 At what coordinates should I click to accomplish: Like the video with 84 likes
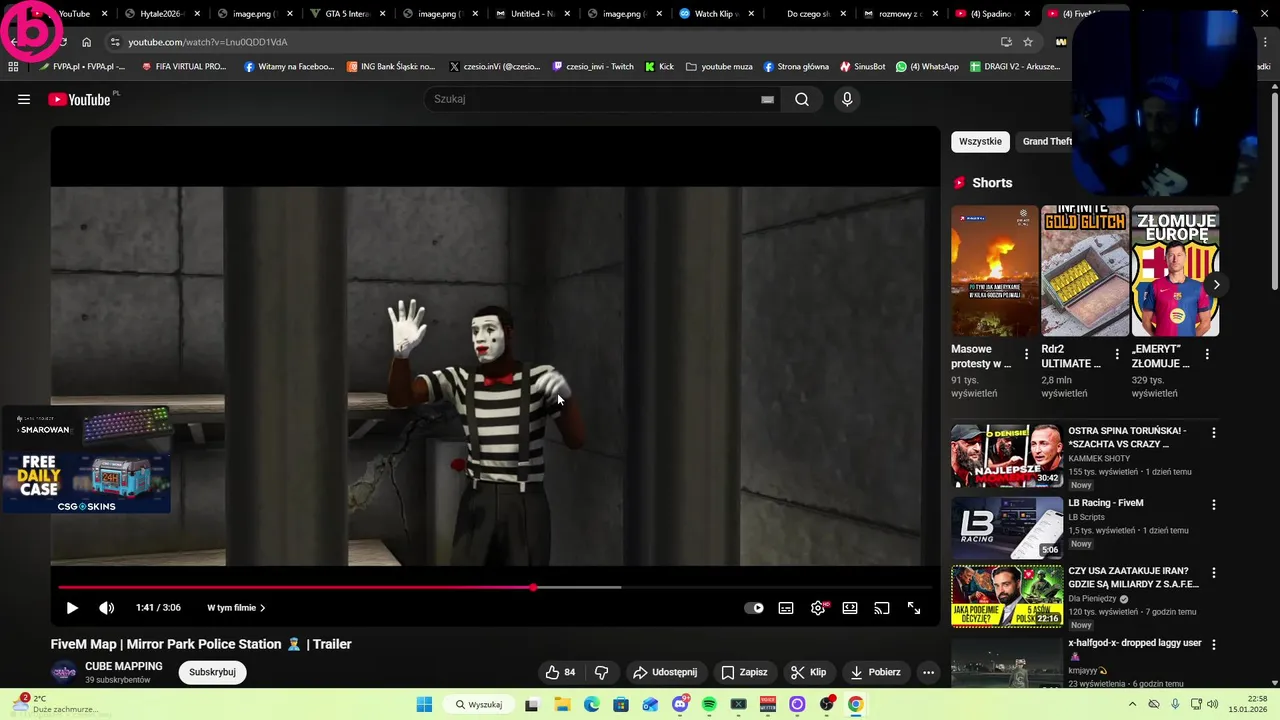[560, 672]
